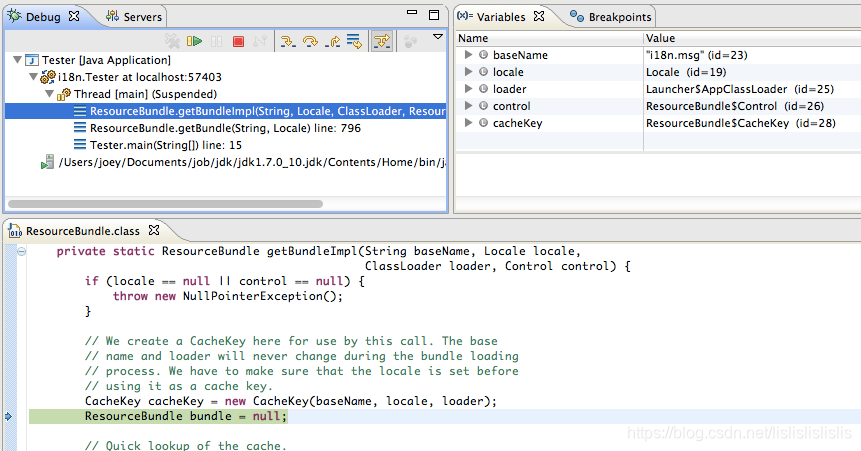This screenshot has height=451, width=861.
Task: Select Tester.main(String[]) line 15 frame
Action: 165,145
